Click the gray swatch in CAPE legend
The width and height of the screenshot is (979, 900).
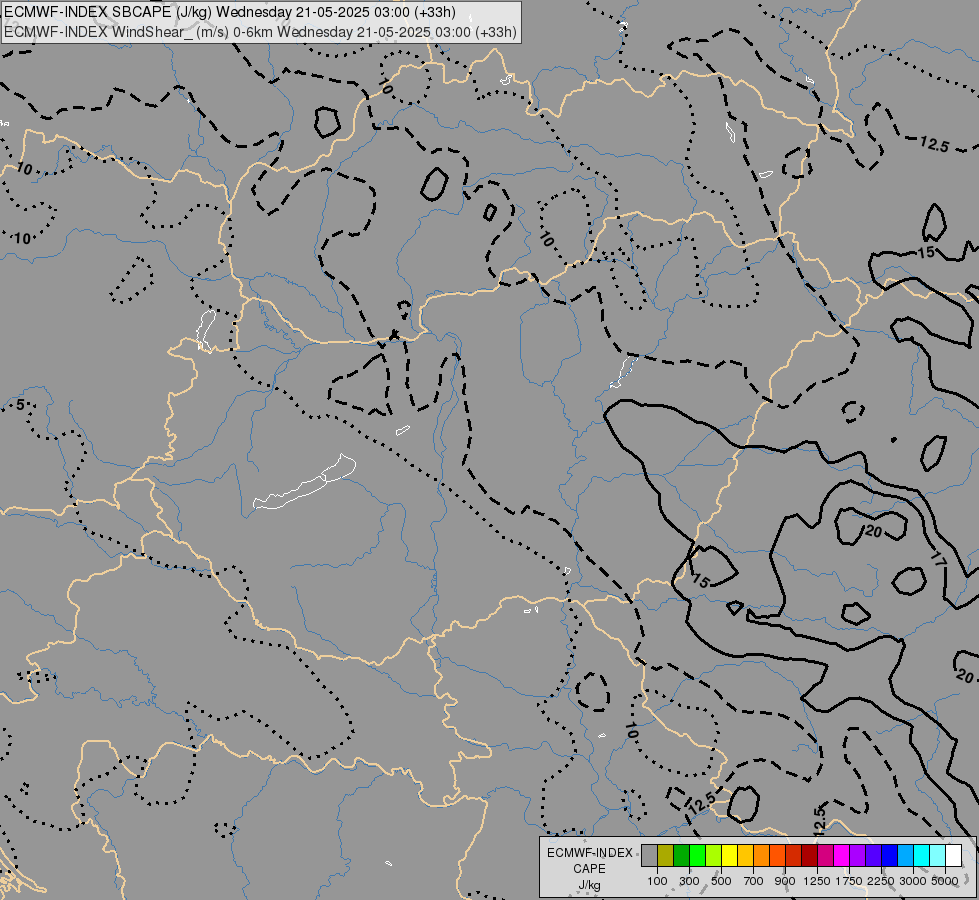coord(649,855)
